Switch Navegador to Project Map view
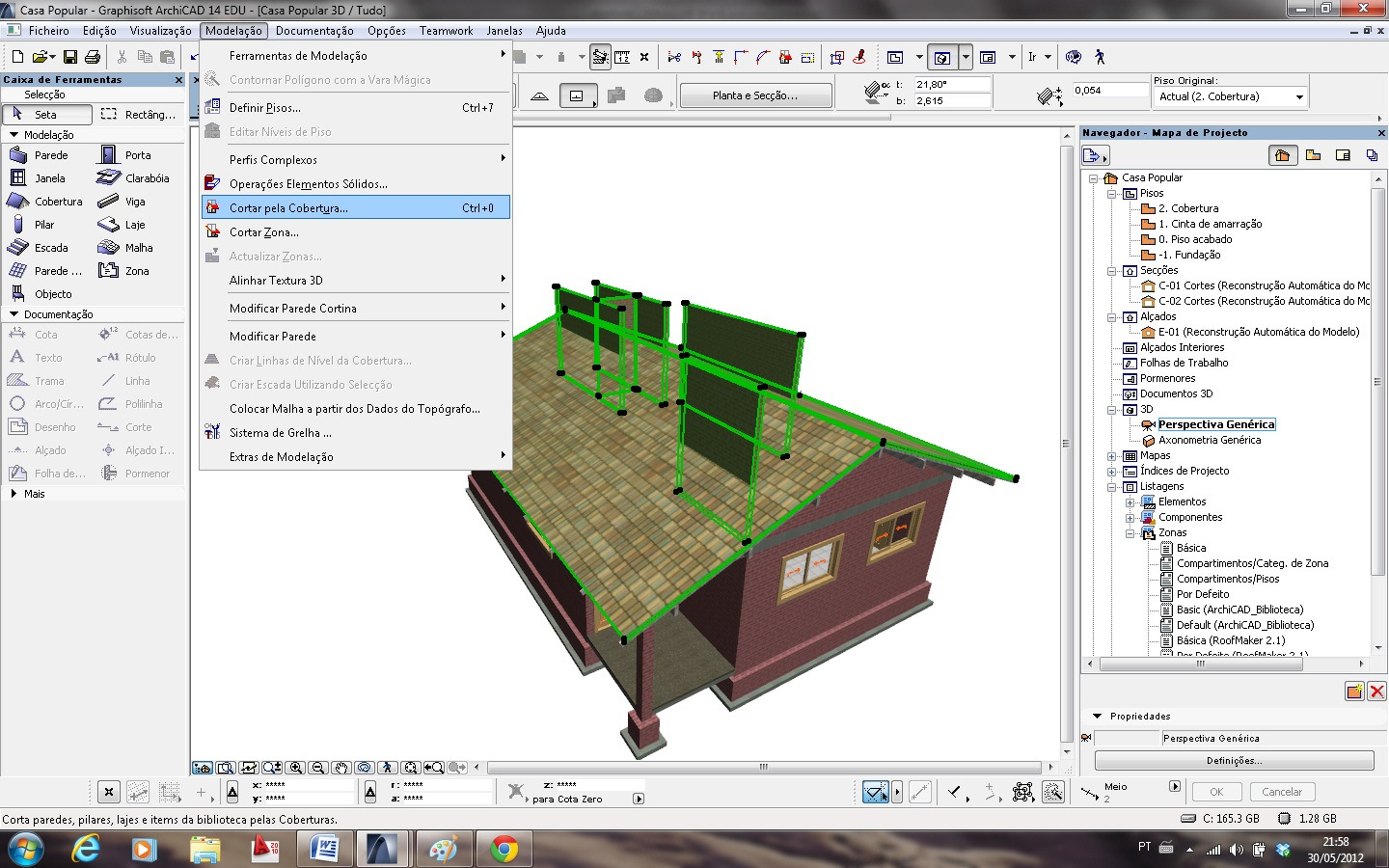Viewport: 1389px width, 868px height. point(1282,154)
